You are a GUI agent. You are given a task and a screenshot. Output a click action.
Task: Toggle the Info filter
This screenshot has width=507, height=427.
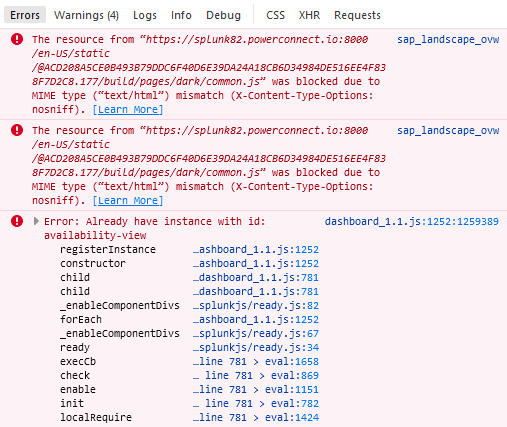[181, 15]
